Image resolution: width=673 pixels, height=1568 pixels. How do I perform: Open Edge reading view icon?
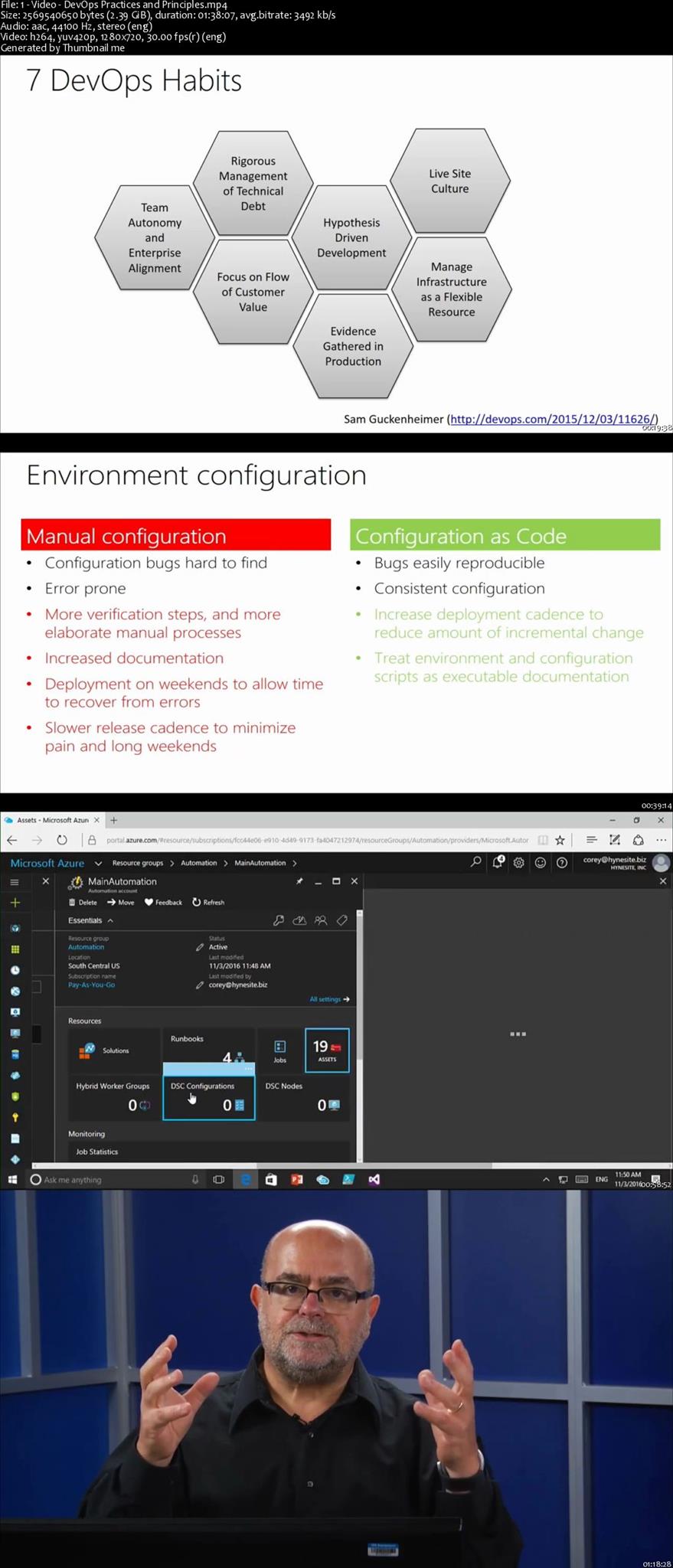(542, 840)
